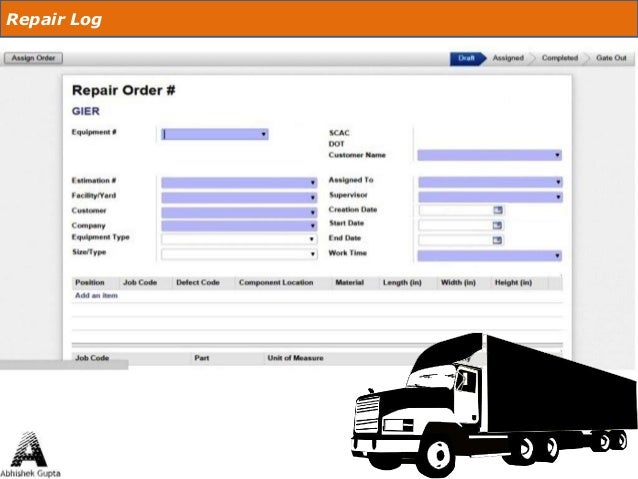
Task: Open the Customer Name dropdown
Action: (489, 155)
